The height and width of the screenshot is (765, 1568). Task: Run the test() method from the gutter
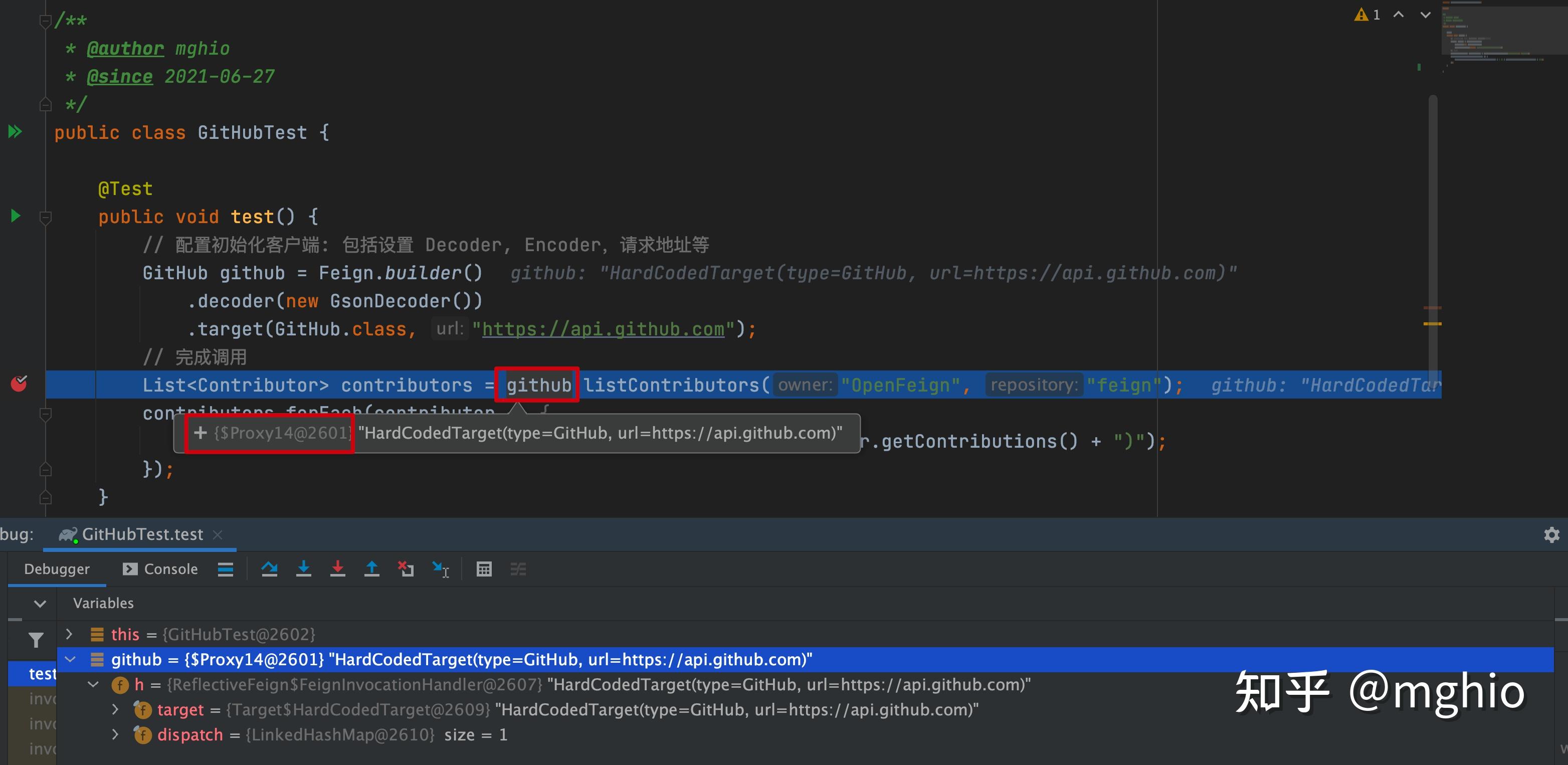[x=16, y=216]
